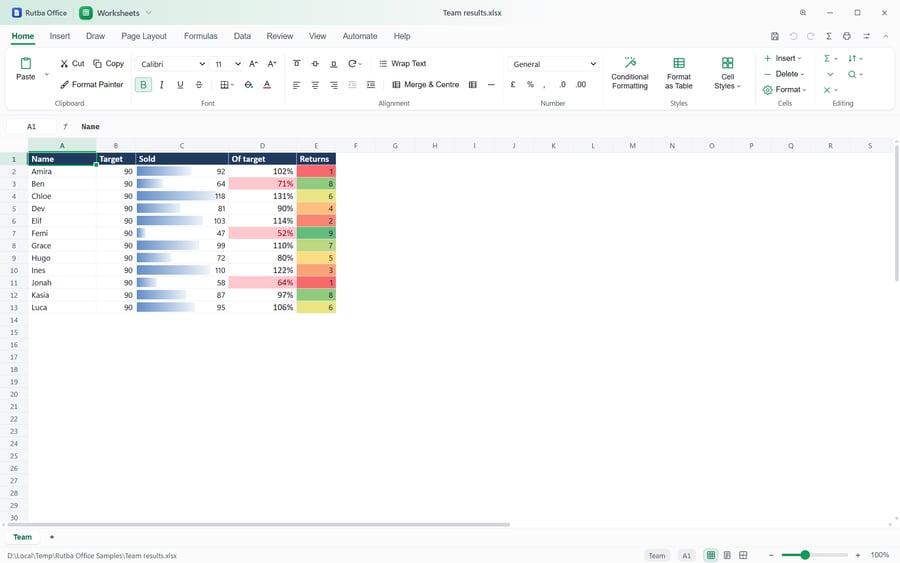Centre text horizontally
The width and height of the screenshot is (900, 563).
[x=315, y=85]
